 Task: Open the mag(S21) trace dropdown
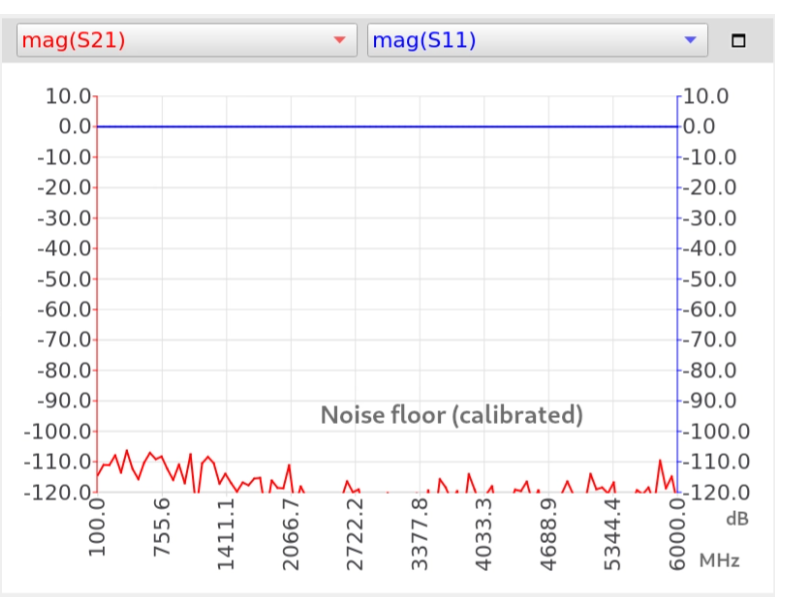coord(186,41)
